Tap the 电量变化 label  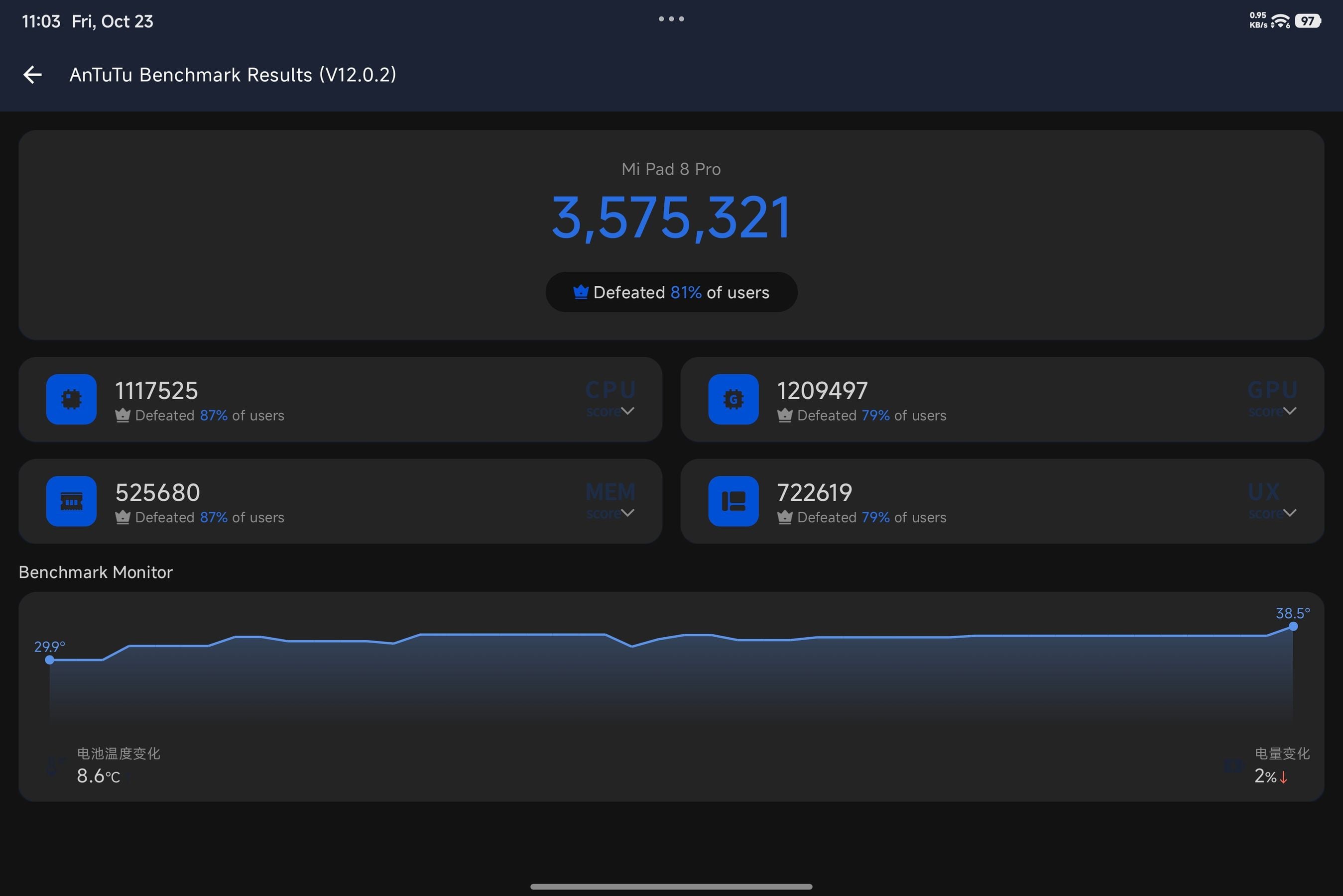coord(1282,754)
